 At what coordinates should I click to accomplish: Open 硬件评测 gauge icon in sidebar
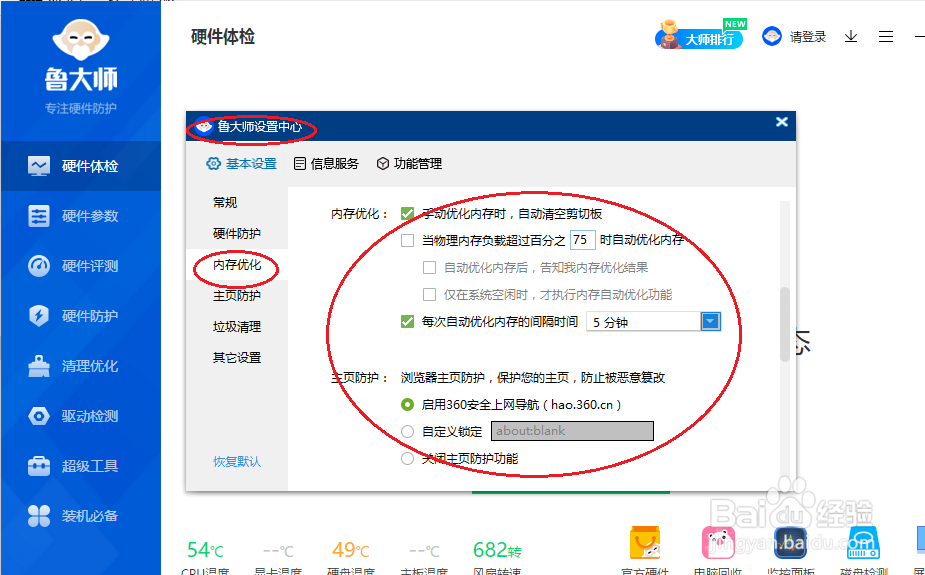(39, 266)
